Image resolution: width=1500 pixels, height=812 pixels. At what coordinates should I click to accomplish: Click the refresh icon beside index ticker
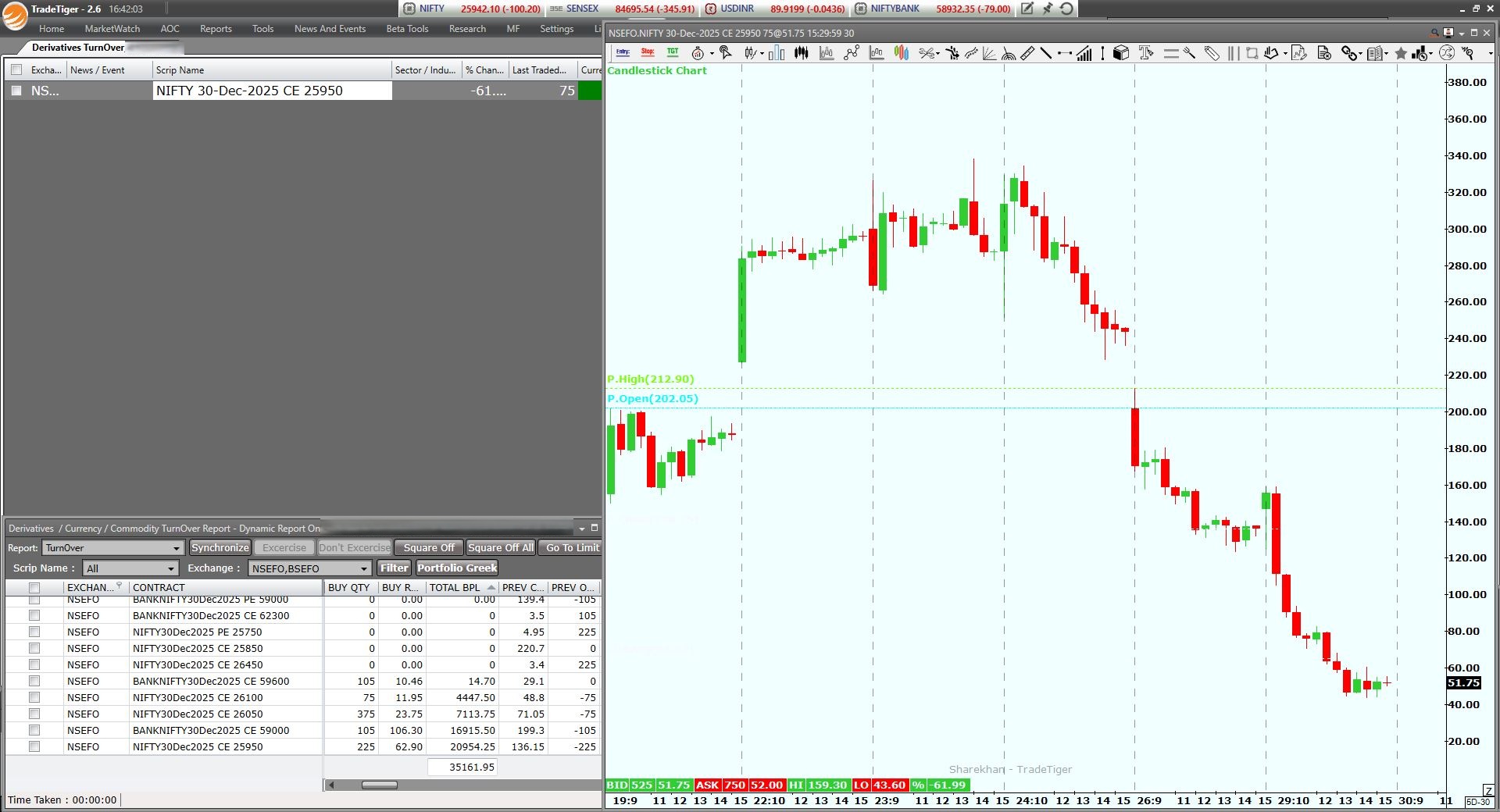click(x=1066, y=9)
